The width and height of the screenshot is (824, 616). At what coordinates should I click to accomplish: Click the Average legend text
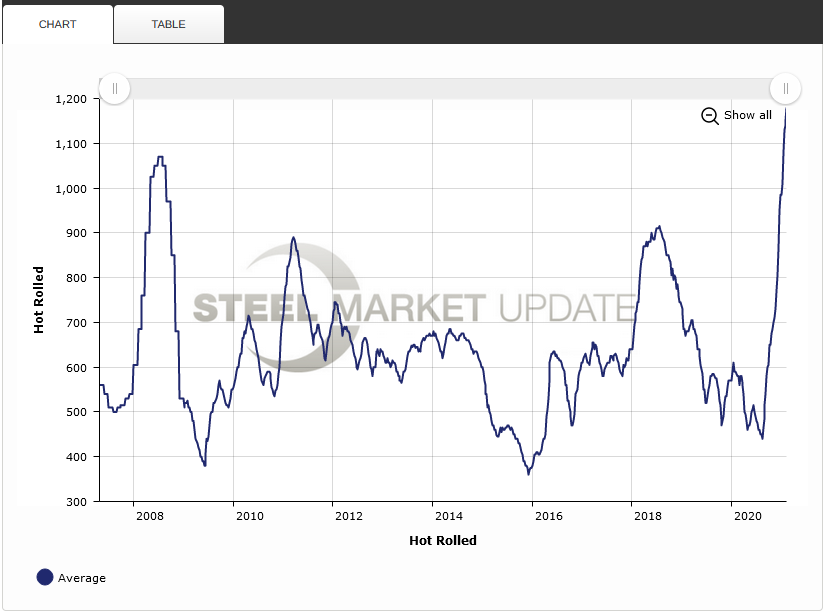point(82,578)
